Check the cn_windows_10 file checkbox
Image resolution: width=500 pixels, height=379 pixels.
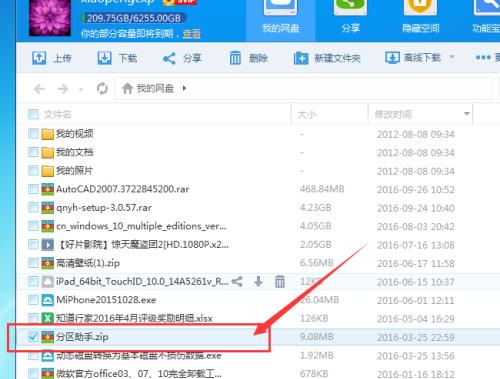pos(33,226)
